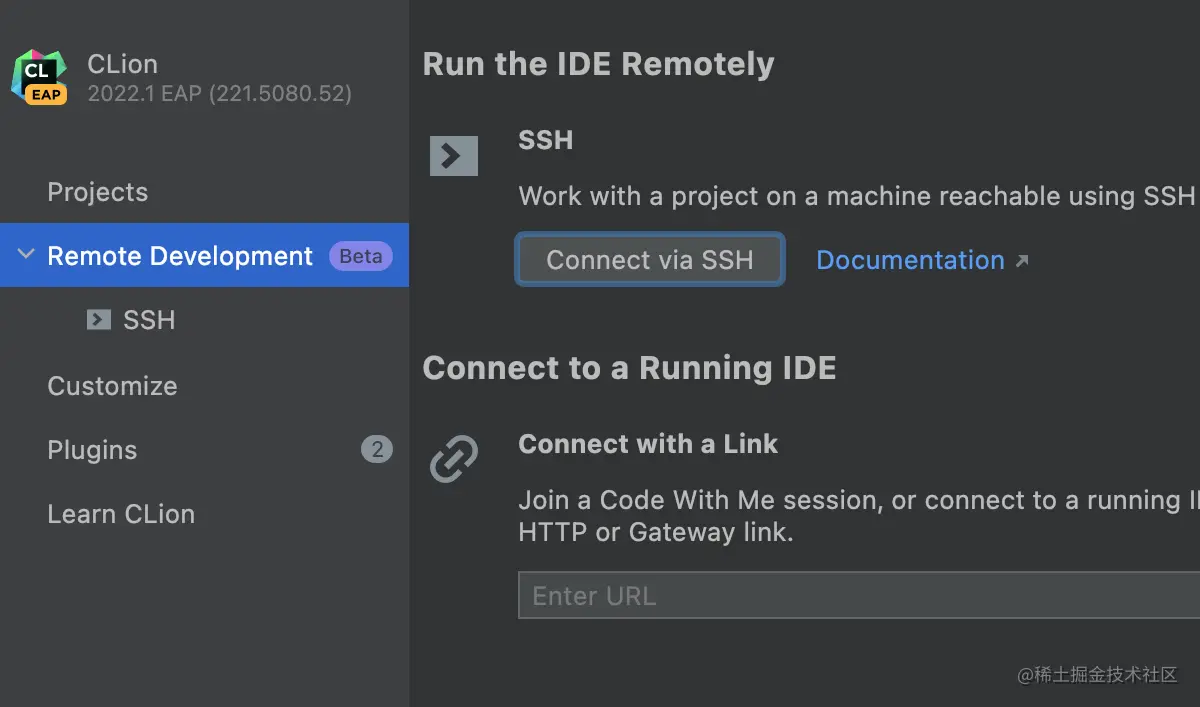The height and width of the screenshot is (707, 1200).
Task: Open the Plugins section
Action: [92, 451]
